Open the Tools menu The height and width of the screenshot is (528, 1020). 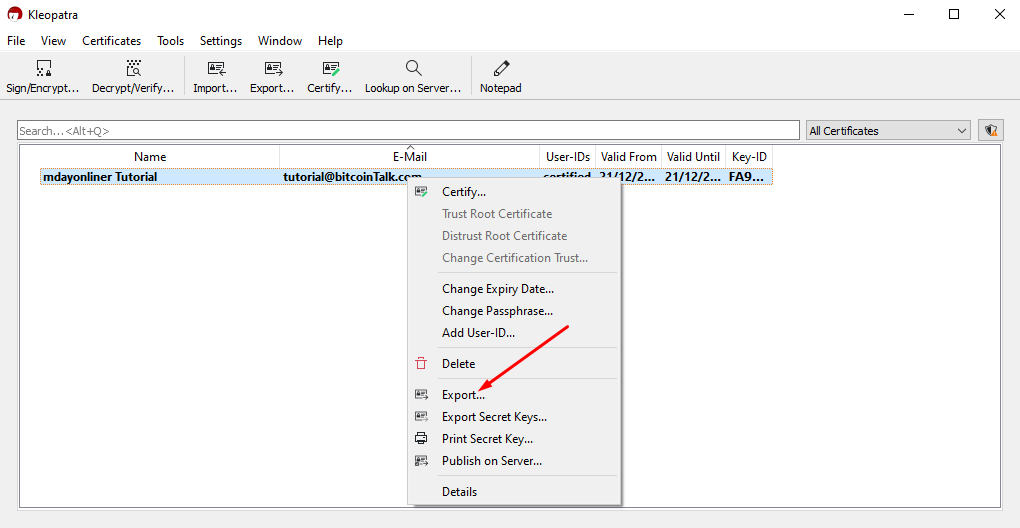(170, 41)
